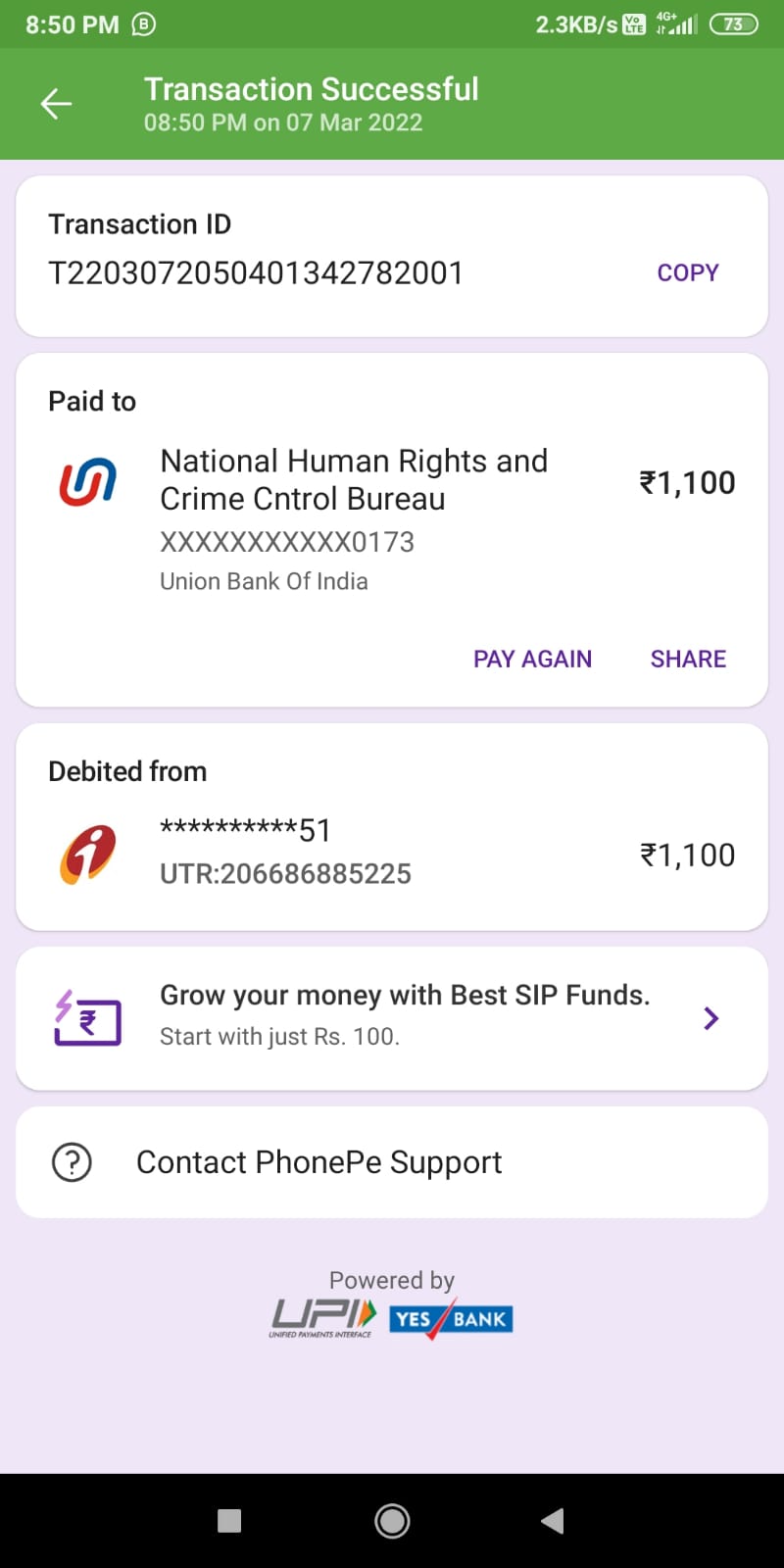This screenshot has height=1568, width=784.
Task: Open the SIP Funds chevron arrow
Action: [711, 1018]
